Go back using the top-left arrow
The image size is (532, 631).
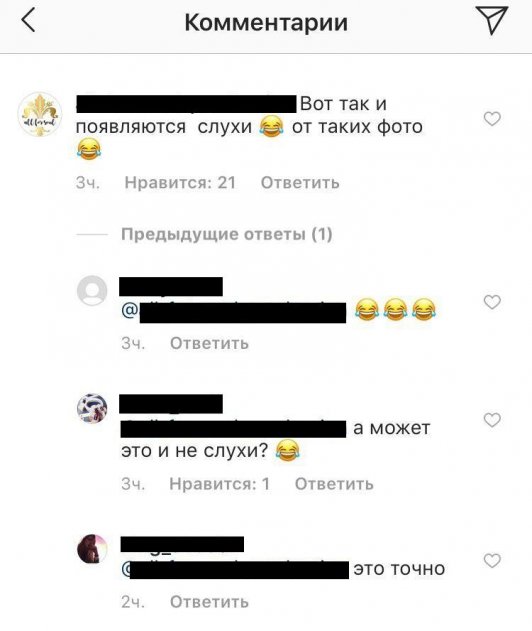tap(28, 21)
